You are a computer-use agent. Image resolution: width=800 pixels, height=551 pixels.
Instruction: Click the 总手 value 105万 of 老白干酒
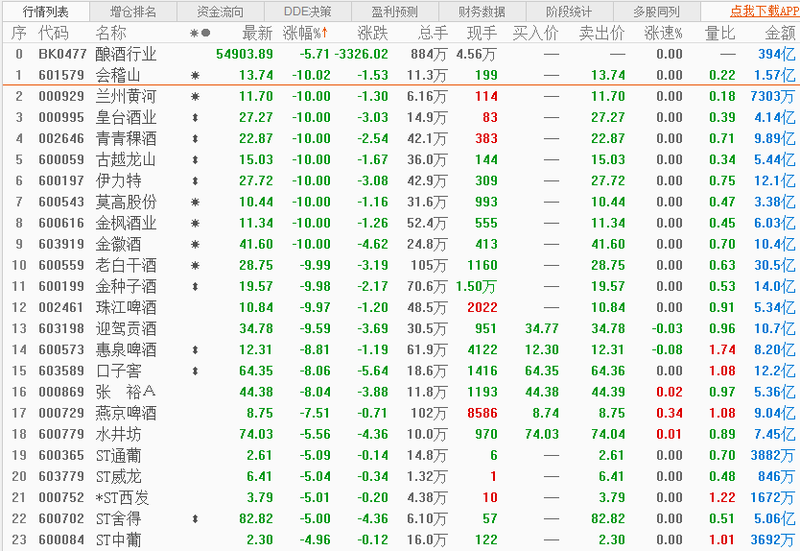pyautogui.click(x=429, y=265)
